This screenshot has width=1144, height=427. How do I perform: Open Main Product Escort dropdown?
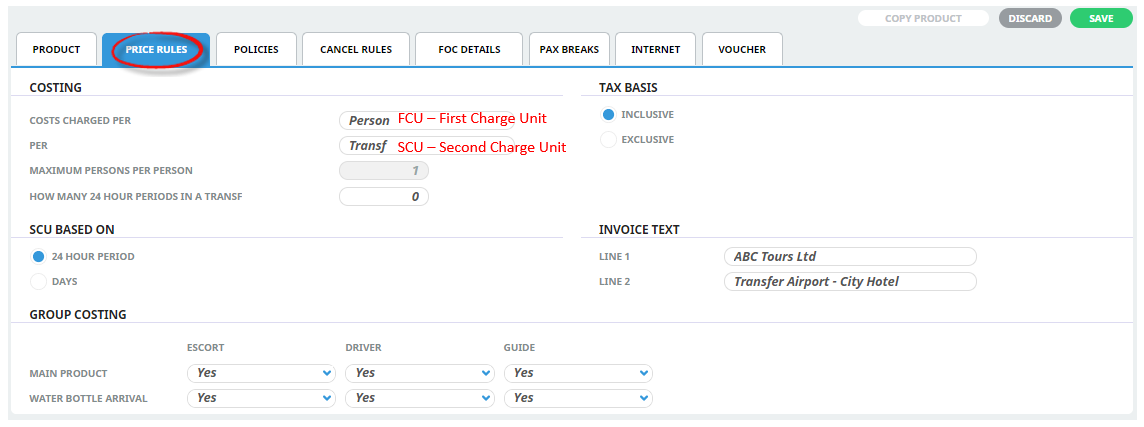coord(260,373)
